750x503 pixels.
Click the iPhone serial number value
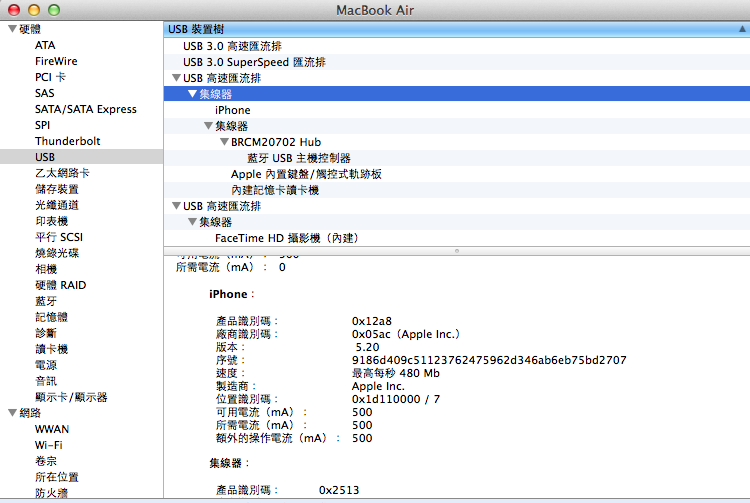pyautogui.click(x=489, y=360)
